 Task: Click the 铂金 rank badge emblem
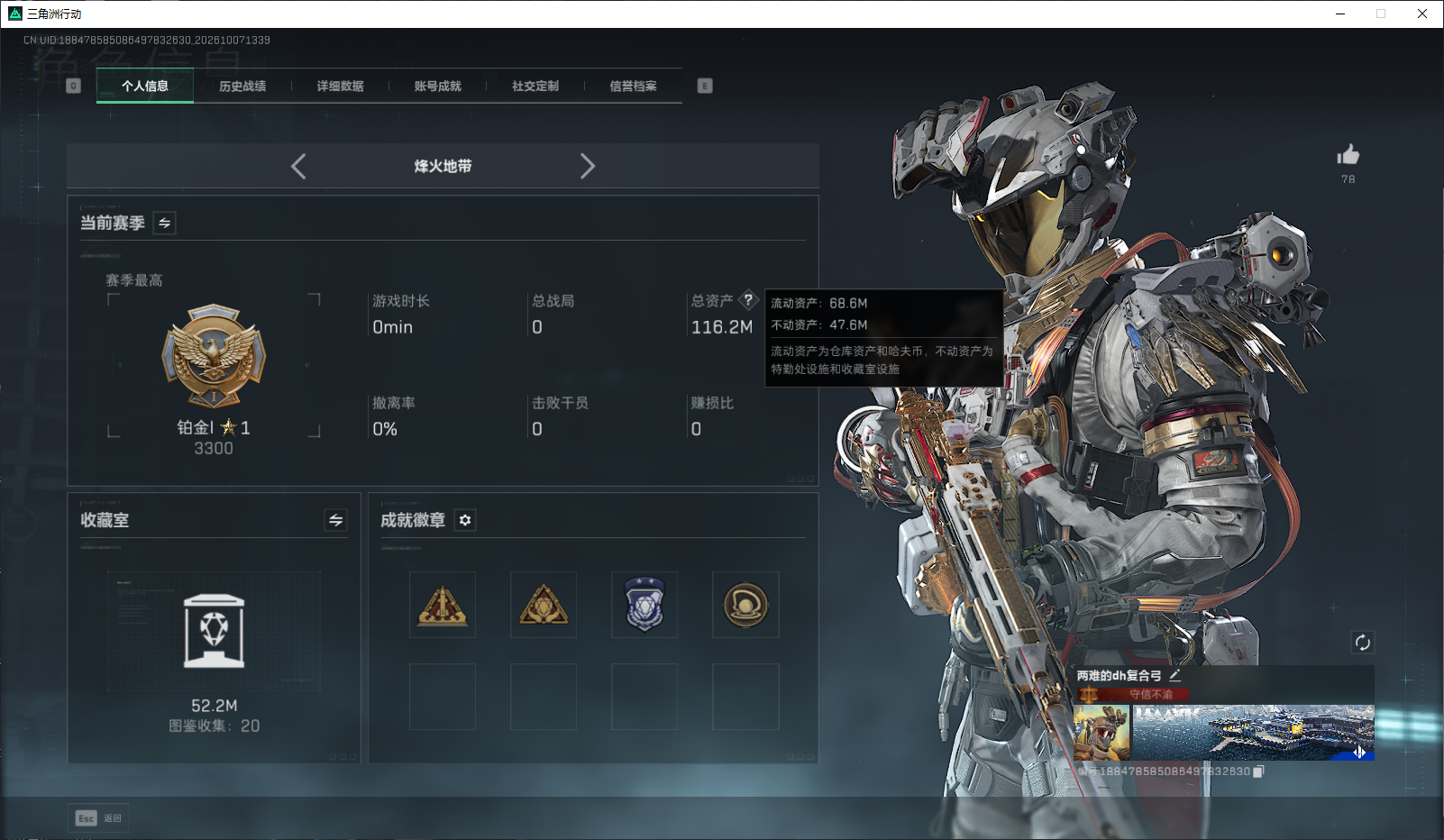point(214,356)
